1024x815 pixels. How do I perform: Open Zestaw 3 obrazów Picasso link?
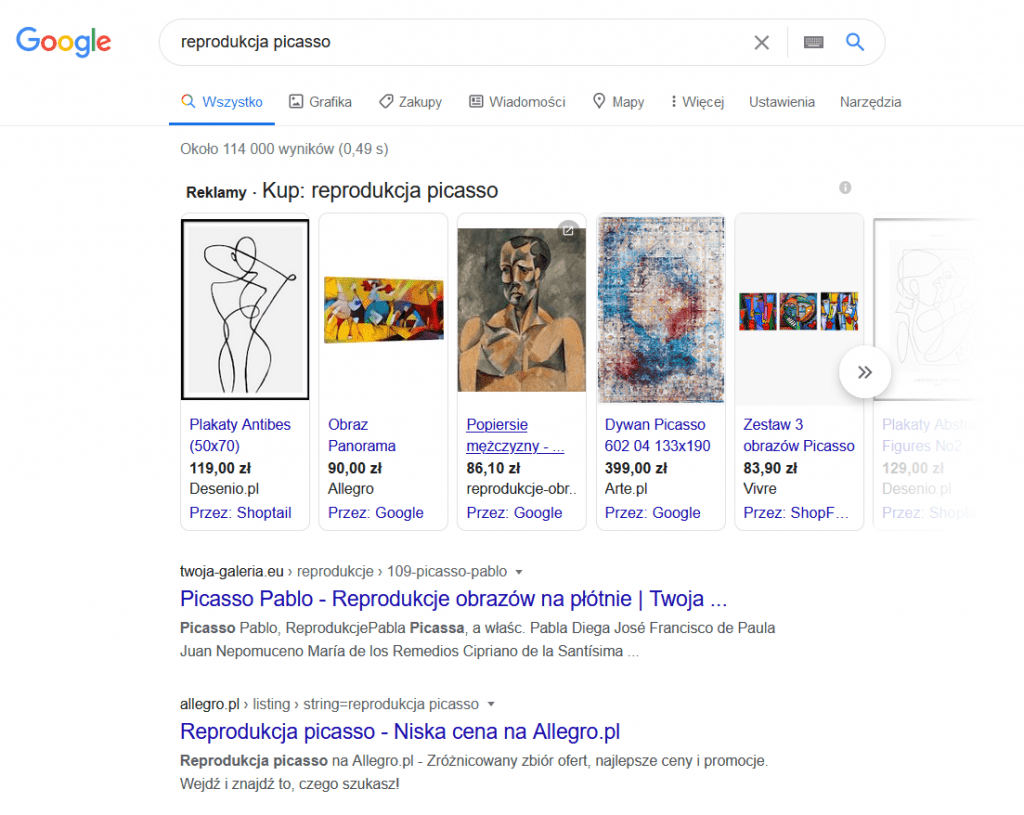799,435
